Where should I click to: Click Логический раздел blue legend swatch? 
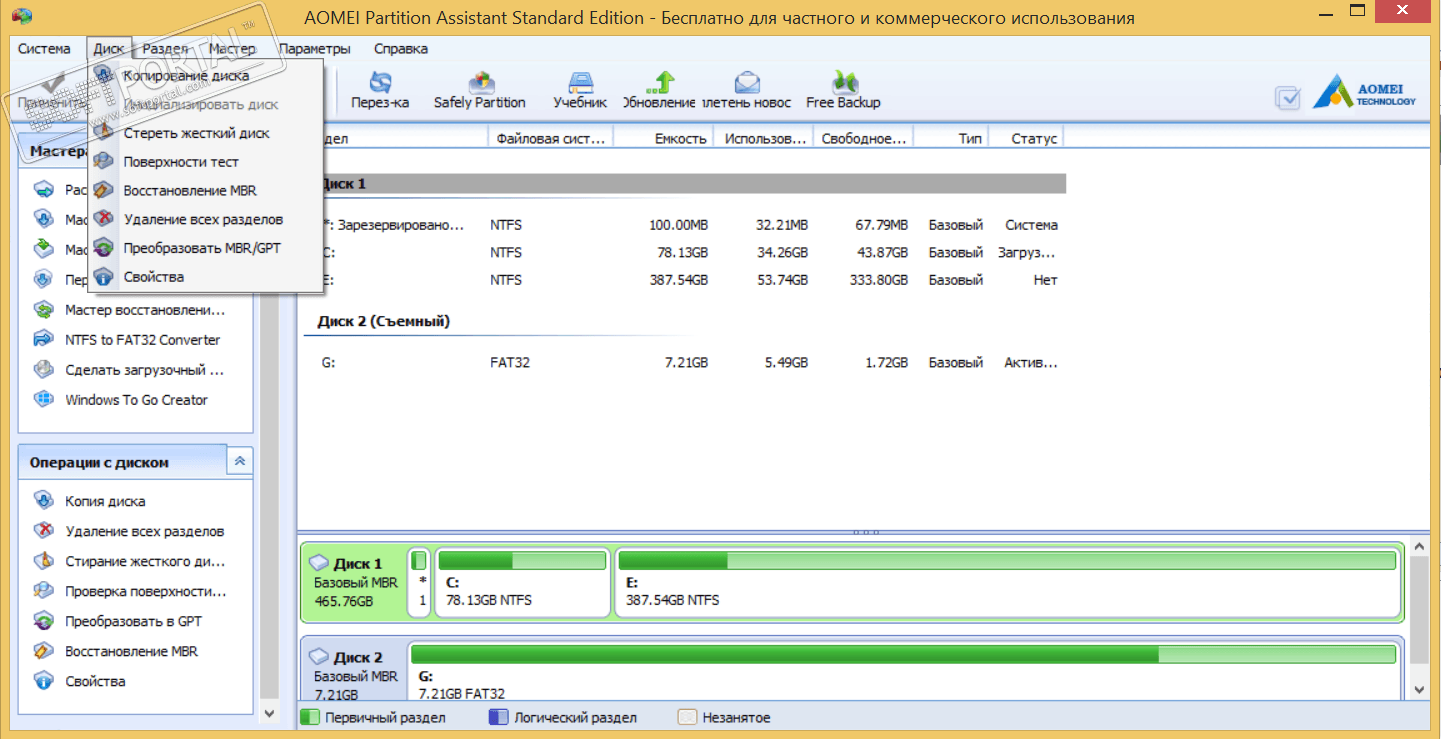click(498, 717)
